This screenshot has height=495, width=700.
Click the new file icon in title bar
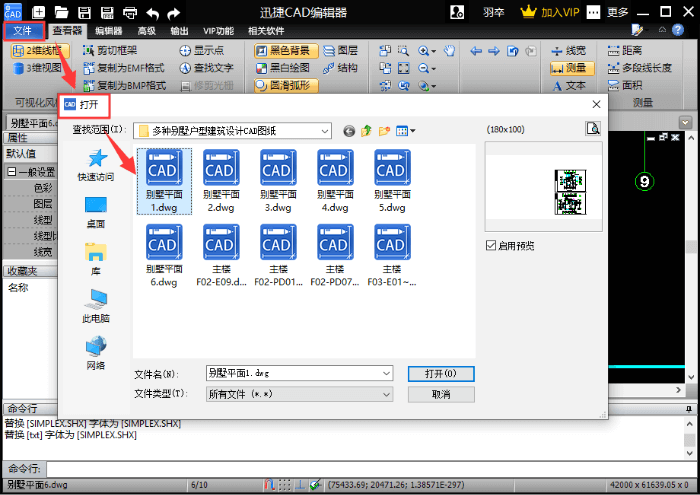tap(39, 12)
